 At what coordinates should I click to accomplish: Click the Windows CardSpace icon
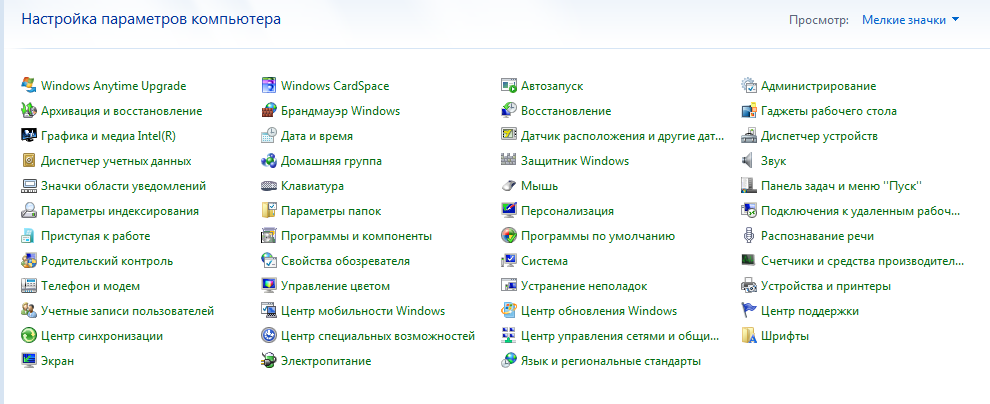[269, 85]
